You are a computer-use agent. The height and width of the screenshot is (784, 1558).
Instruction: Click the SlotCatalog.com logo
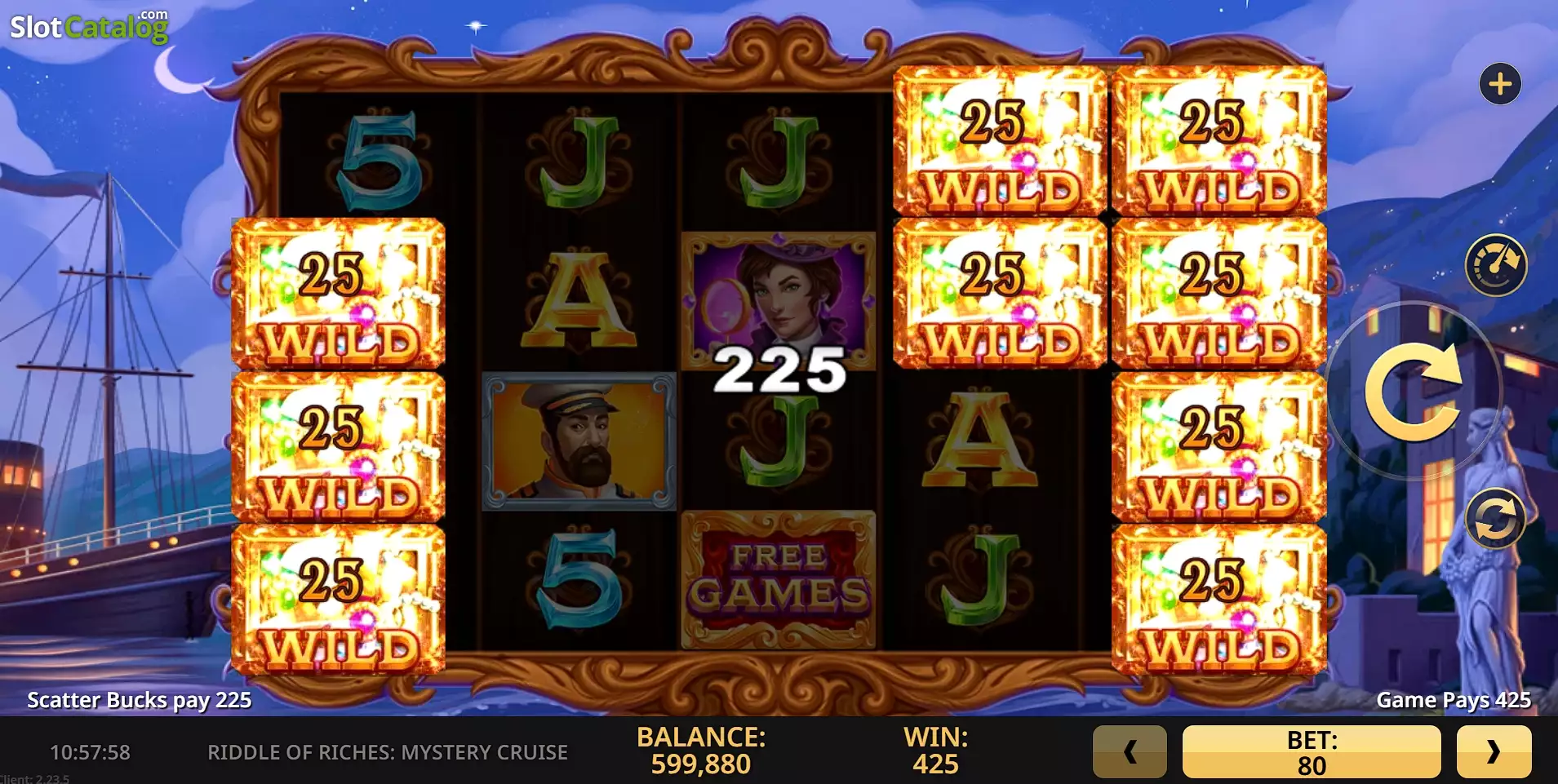(89, 26)
